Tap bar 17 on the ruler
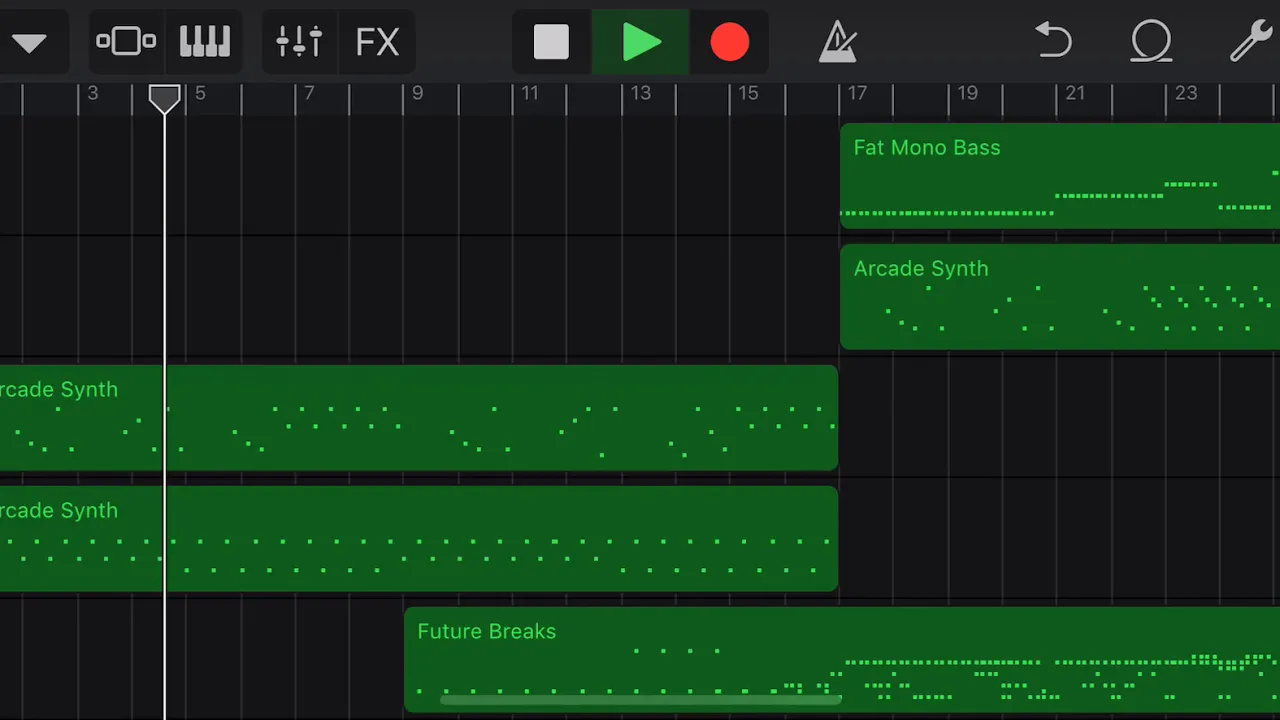The width and height of the screenshot is (1280, 720). point(857,93)
